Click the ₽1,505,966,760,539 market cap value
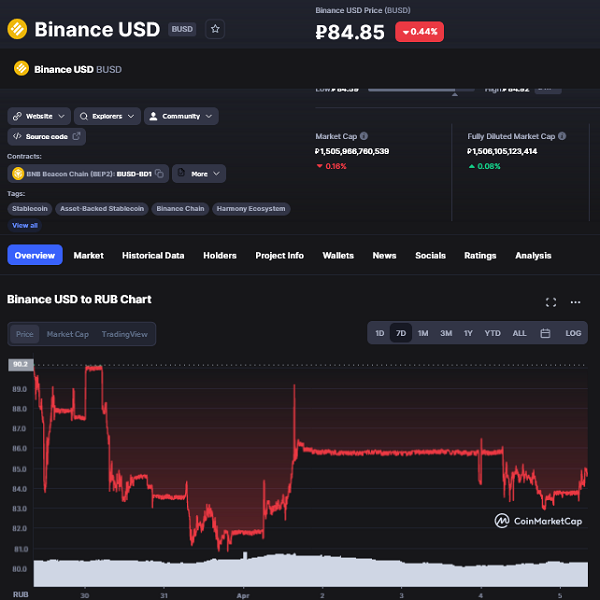Screen dimensions: 600x600 tap(352, 152)
